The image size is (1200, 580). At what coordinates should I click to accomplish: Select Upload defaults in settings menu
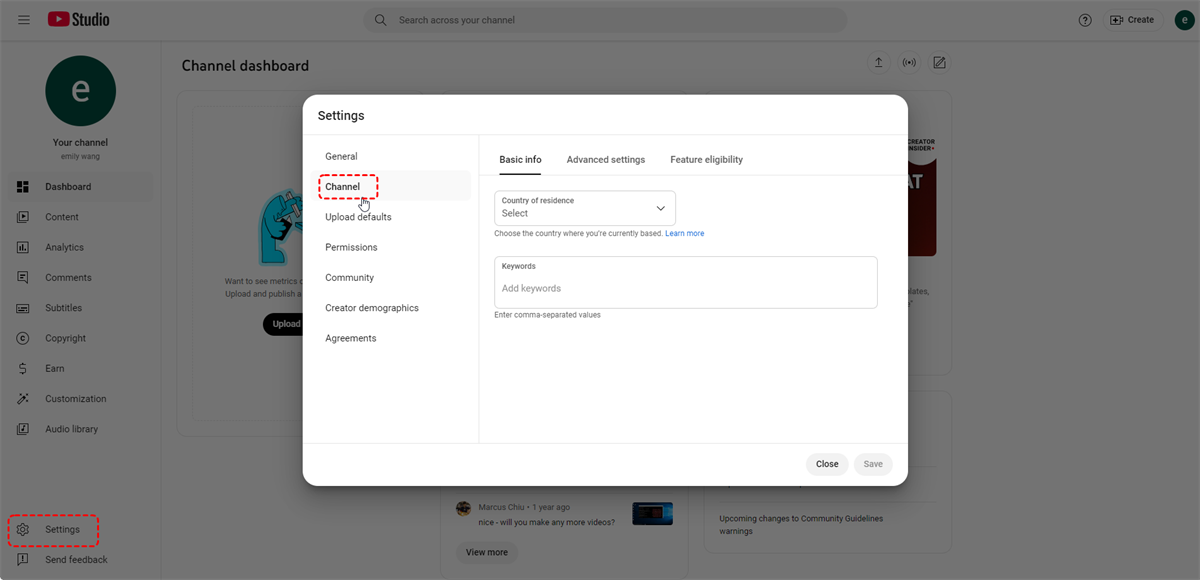(358, 217)
